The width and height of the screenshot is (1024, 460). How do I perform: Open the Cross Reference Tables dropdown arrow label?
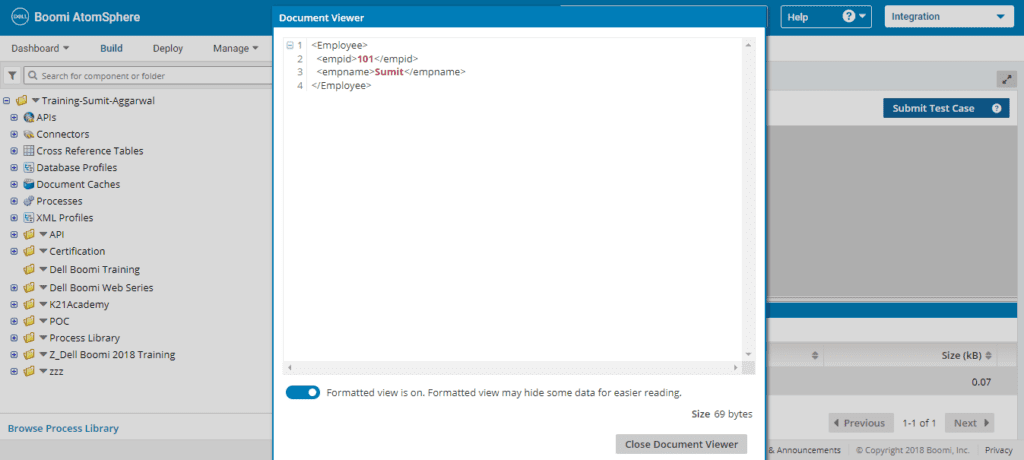[x=89, y=150]
